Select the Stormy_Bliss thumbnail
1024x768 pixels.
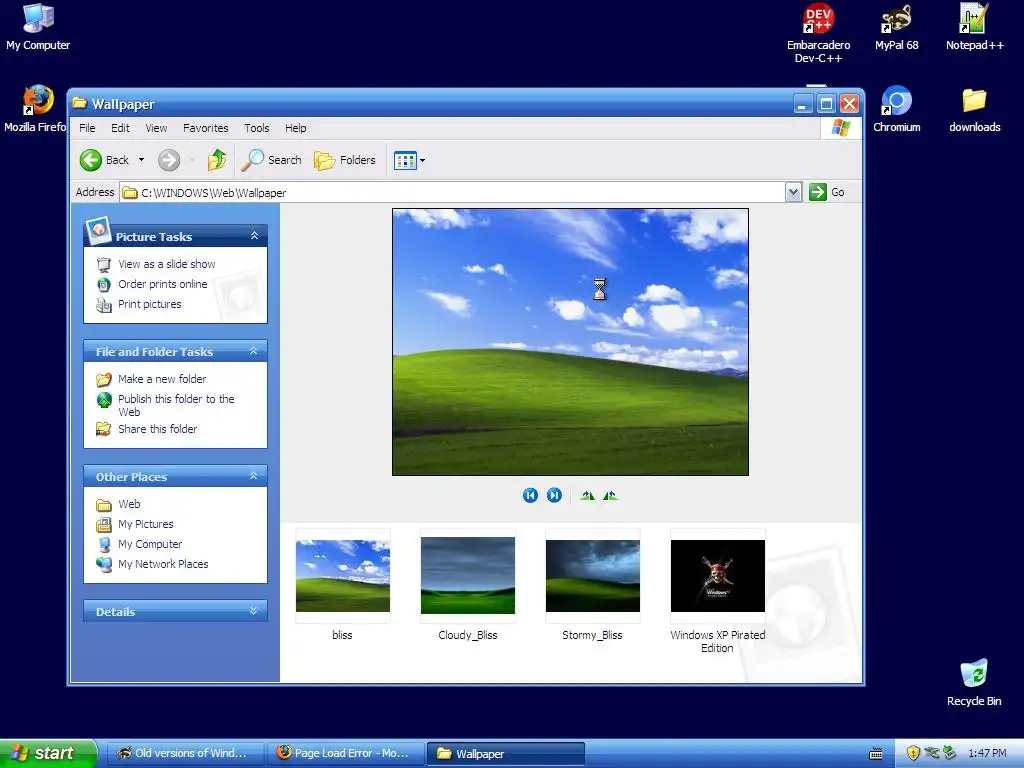[x=592, y=576]
